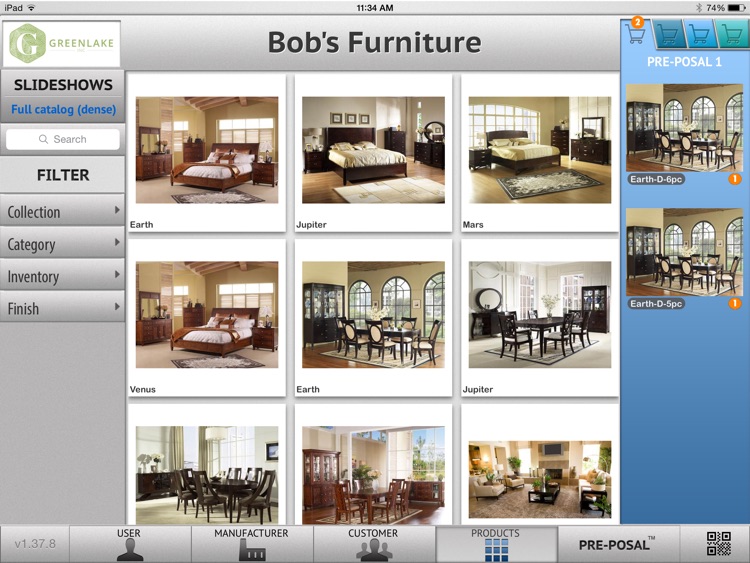
Task: Select the Earth-D-6pc cart item image
Action: click(x=684, y=128)
